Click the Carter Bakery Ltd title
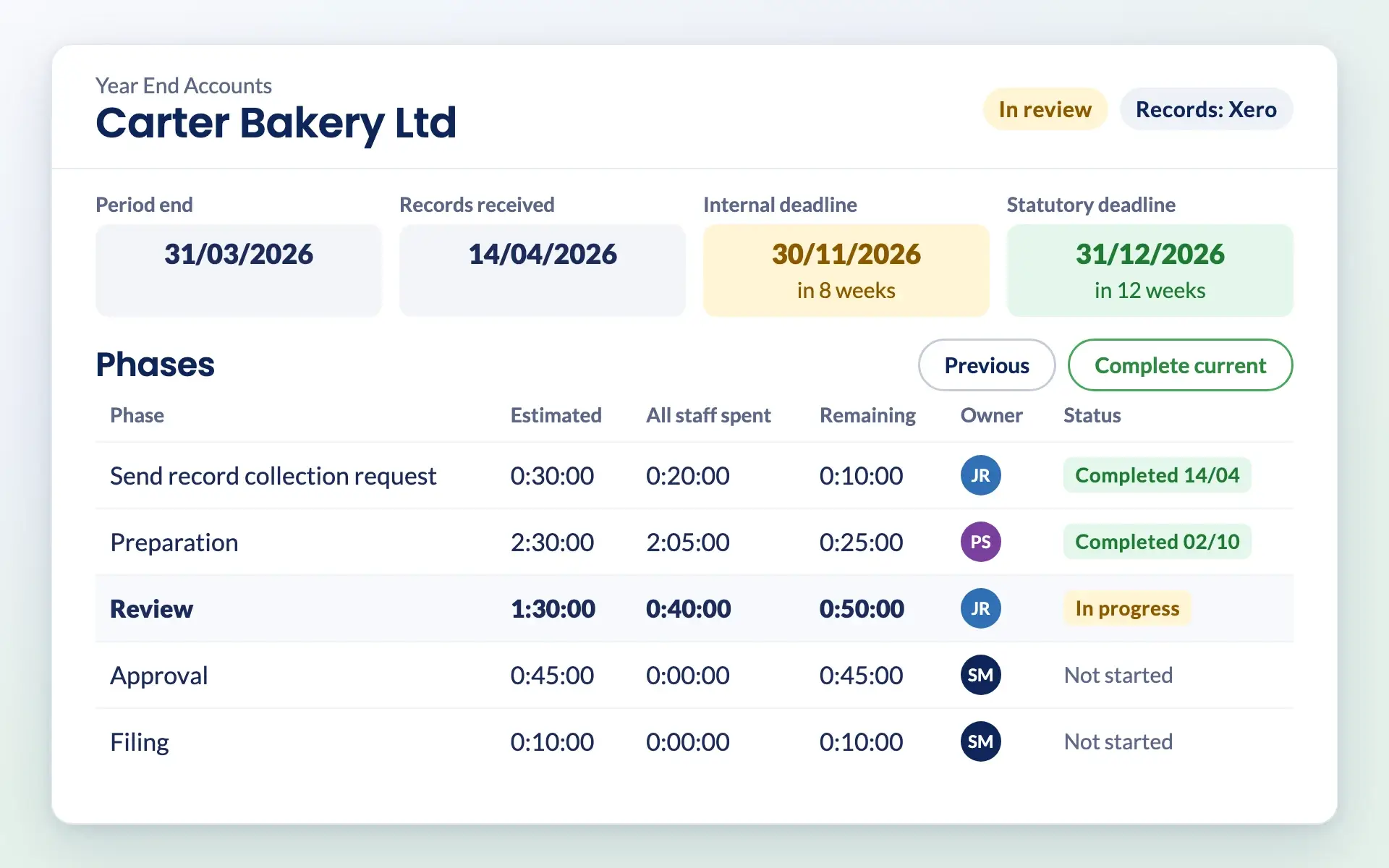Viewport: 1389px width, 868px height. 276,124
